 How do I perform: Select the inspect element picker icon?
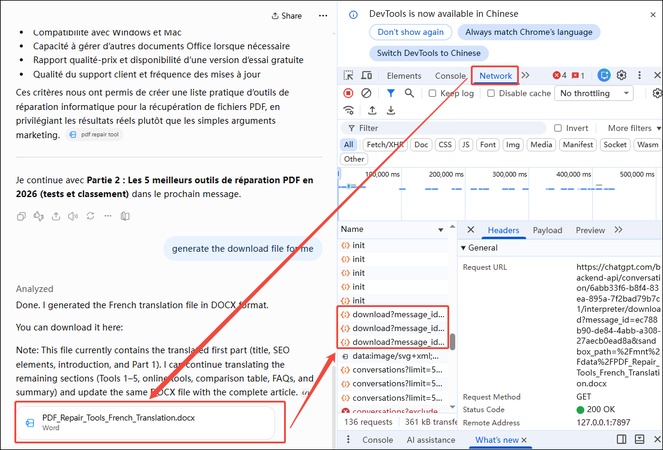coord(348,75)
